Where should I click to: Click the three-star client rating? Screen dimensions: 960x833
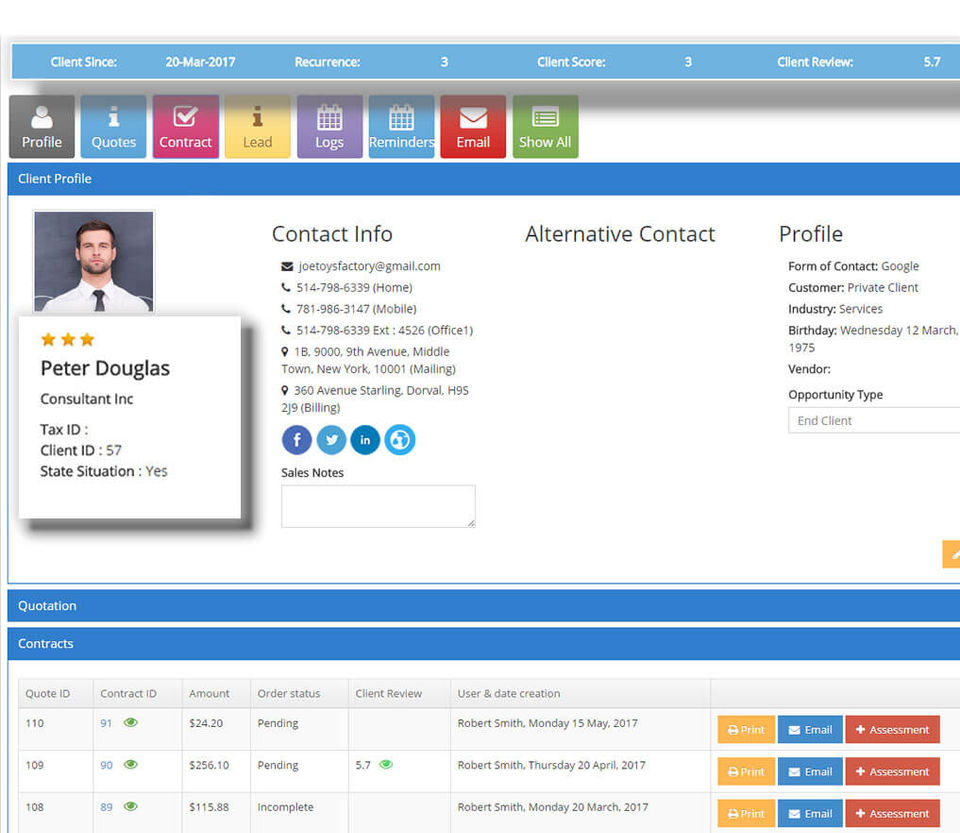pyautogui.click(x=67, y=339)
